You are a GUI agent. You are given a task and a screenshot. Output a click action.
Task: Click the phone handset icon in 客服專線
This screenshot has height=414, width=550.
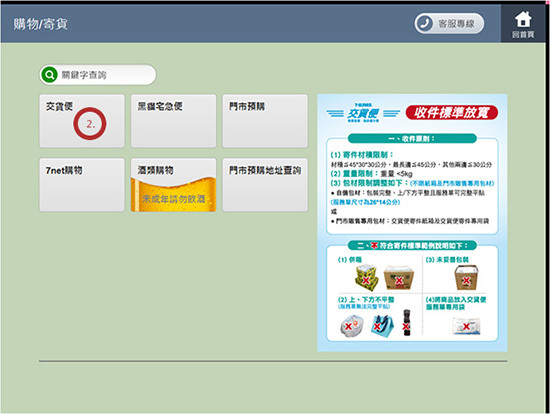[x=424, y=24]
